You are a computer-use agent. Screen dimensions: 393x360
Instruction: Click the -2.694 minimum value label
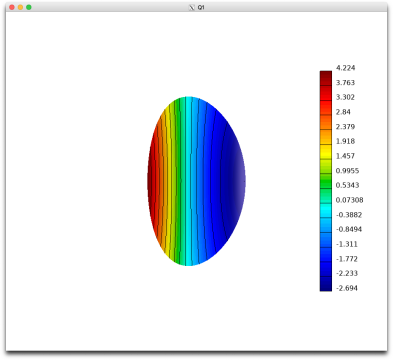347,288
